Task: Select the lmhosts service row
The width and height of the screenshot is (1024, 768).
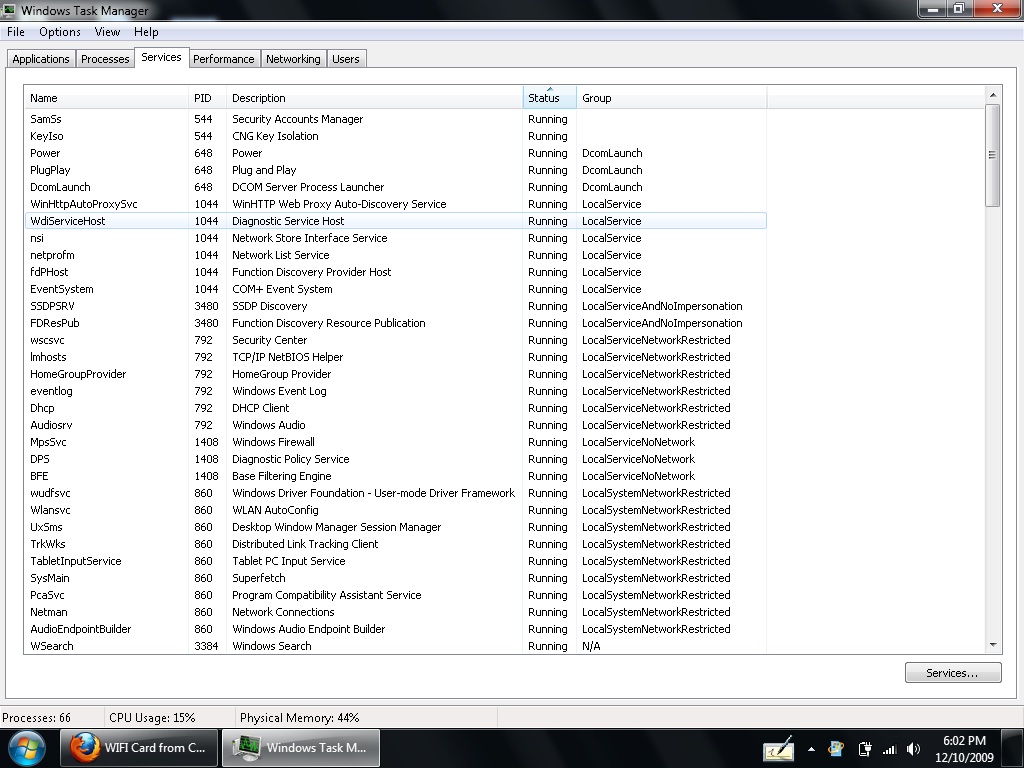Action: tap(395, 357)
